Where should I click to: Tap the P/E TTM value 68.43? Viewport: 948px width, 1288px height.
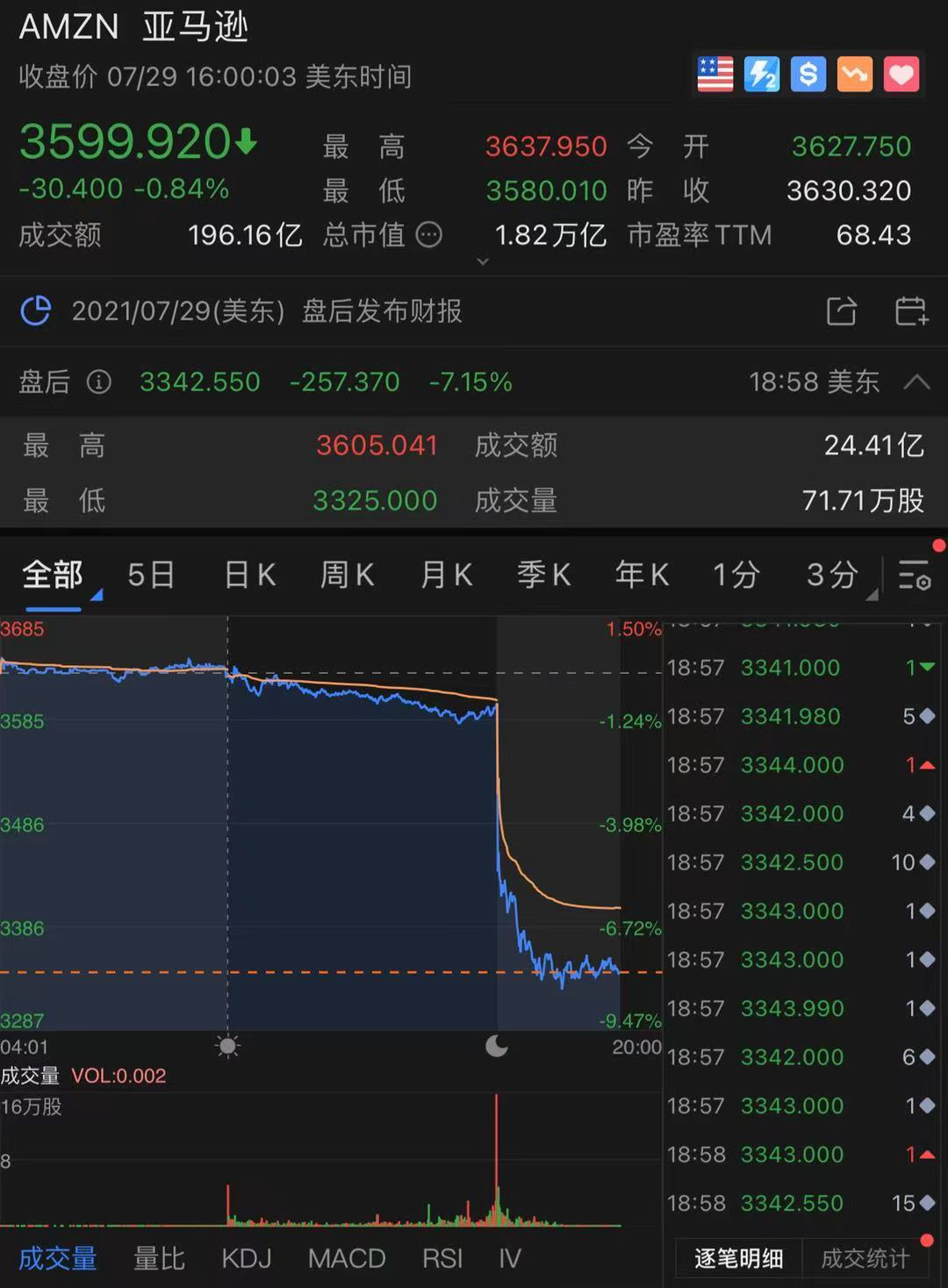coord(874,234)
